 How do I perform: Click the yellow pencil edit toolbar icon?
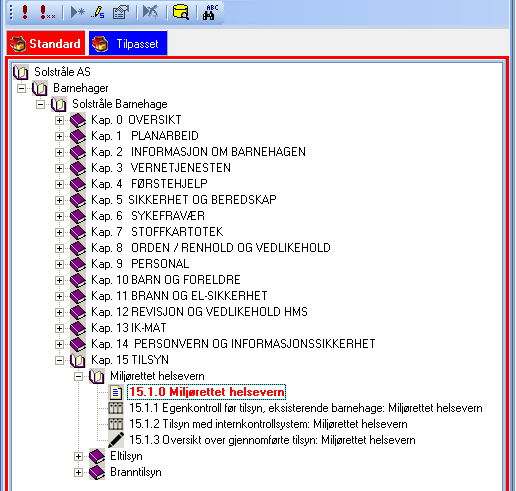[98, 12]
